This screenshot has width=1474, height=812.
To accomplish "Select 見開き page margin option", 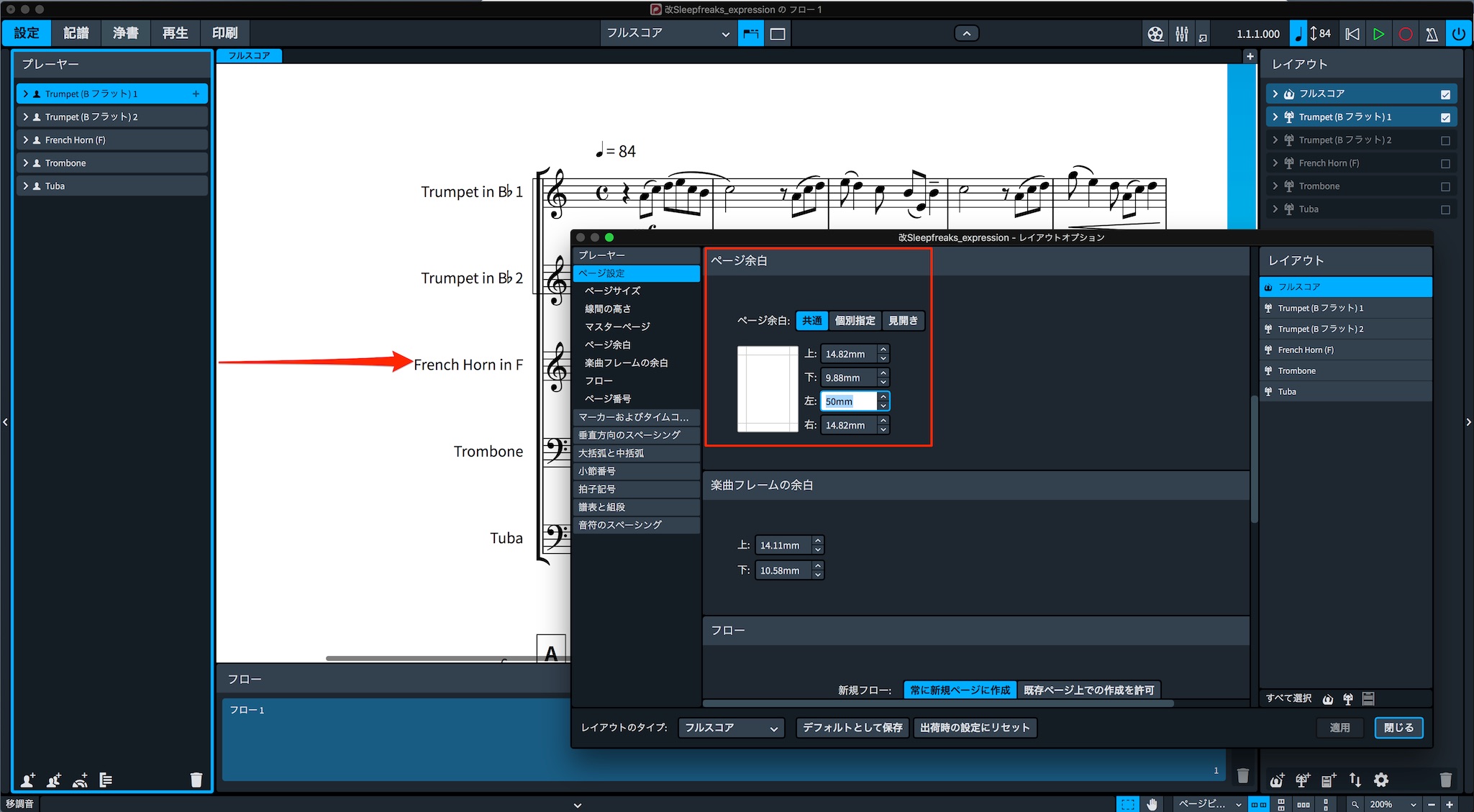I will click(x=903, y=320).
